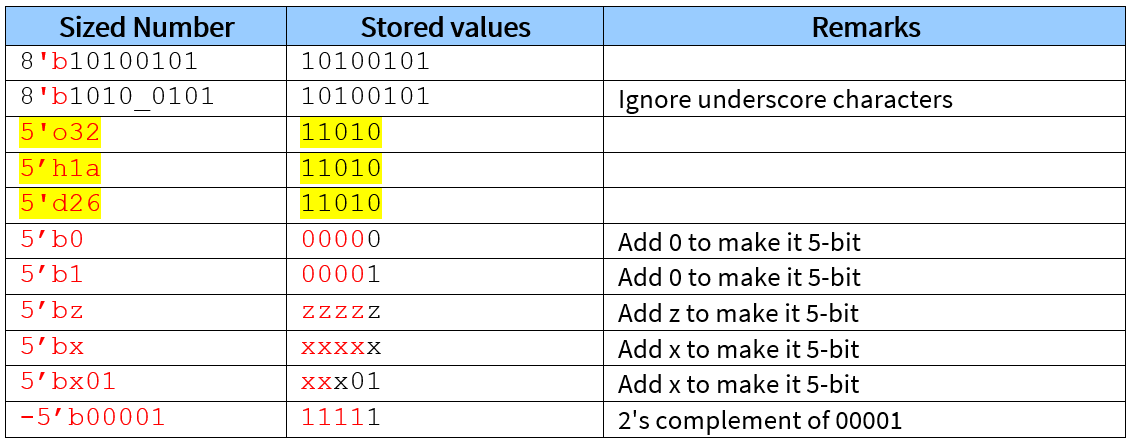Click the stored value zzzzz

[341, 311]
